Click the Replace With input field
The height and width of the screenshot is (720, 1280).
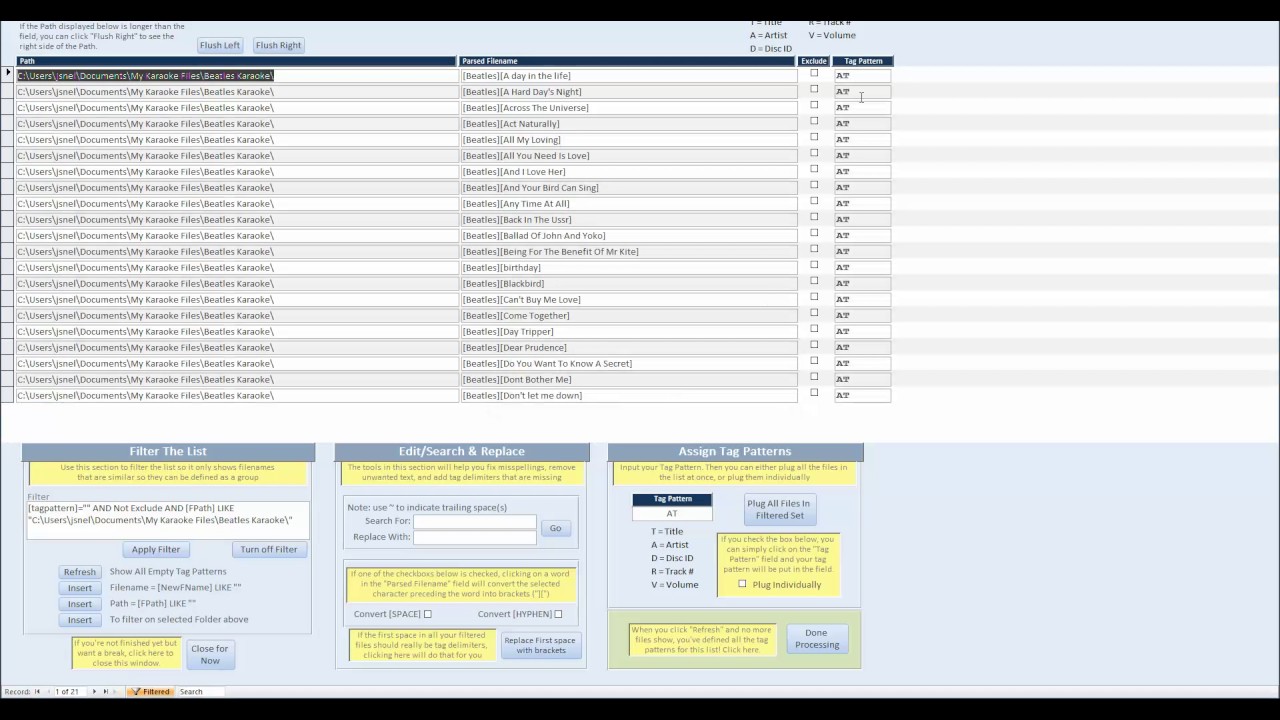coord(475,537)
